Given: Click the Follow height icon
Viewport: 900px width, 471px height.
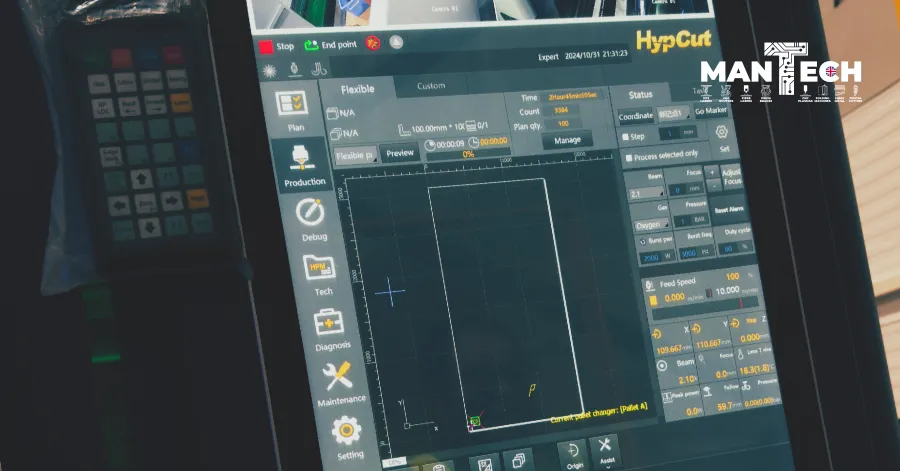Looking at the screenshot, I should 708,391.
